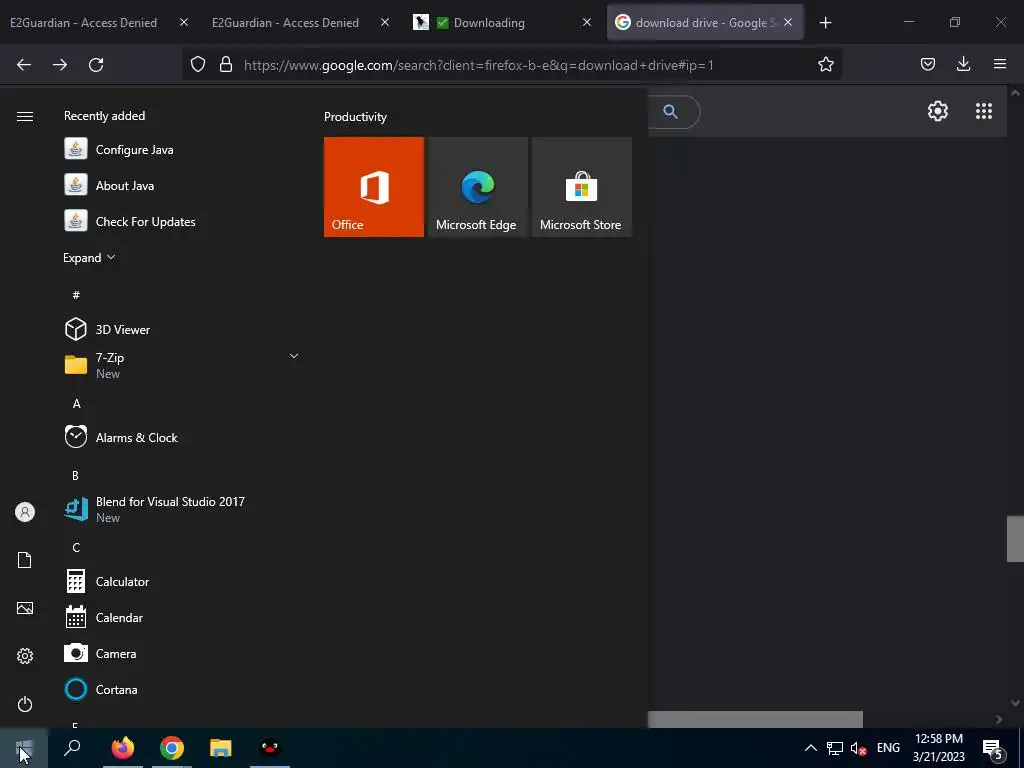This screenshot has height=768, width=1024.
Task: Open Pictures icon in Start sidebar
Action: tap(25, 608)
